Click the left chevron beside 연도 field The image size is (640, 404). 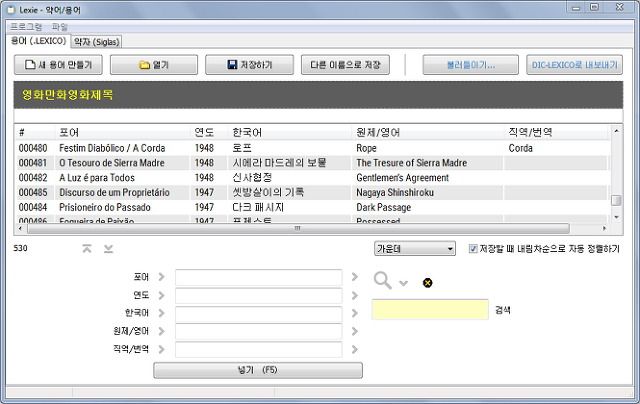tap(161, 295)
